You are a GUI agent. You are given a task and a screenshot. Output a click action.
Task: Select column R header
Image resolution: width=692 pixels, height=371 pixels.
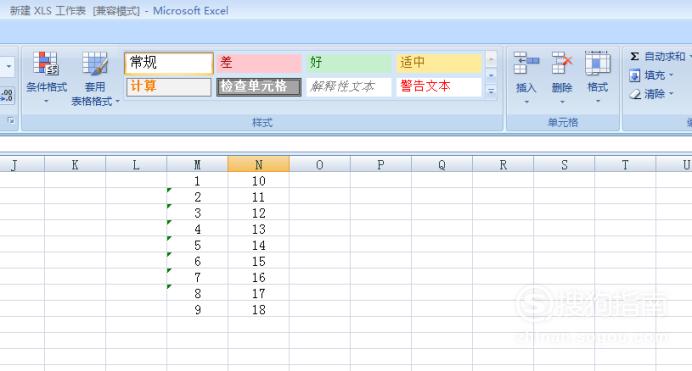[x=503, y=165]
